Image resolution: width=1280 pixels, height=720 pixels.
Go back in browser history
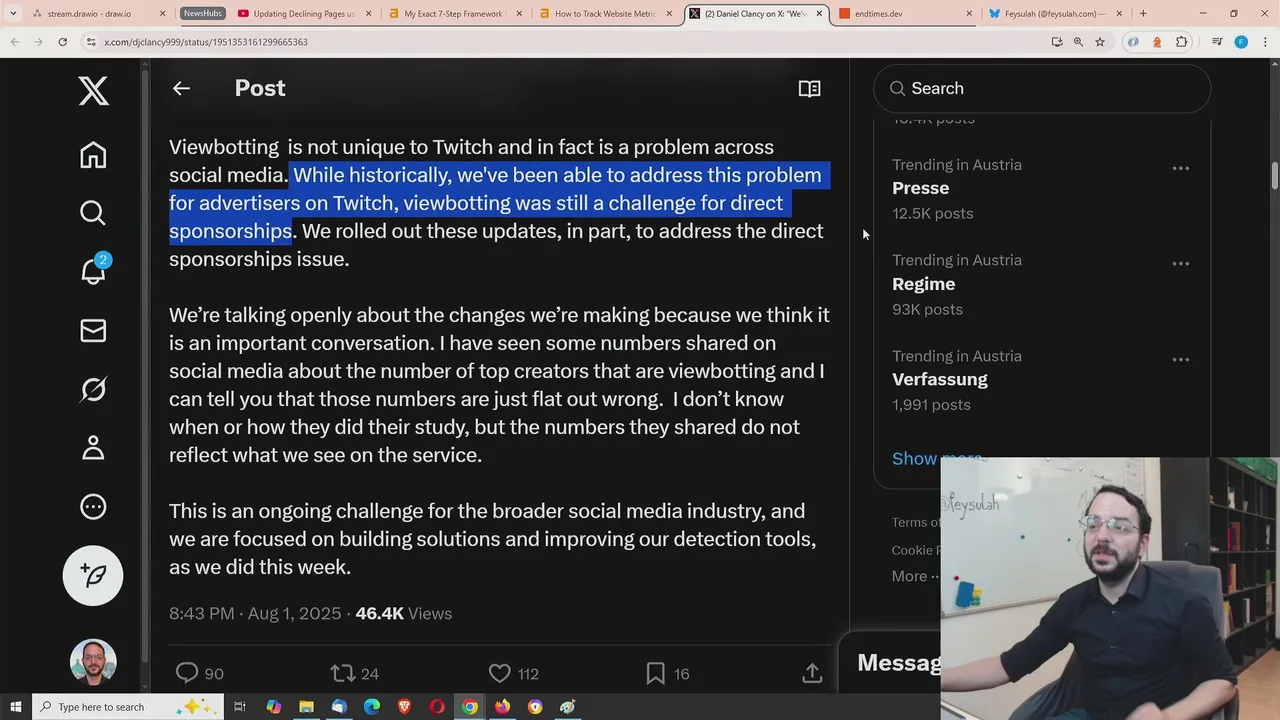coord(15,42)
